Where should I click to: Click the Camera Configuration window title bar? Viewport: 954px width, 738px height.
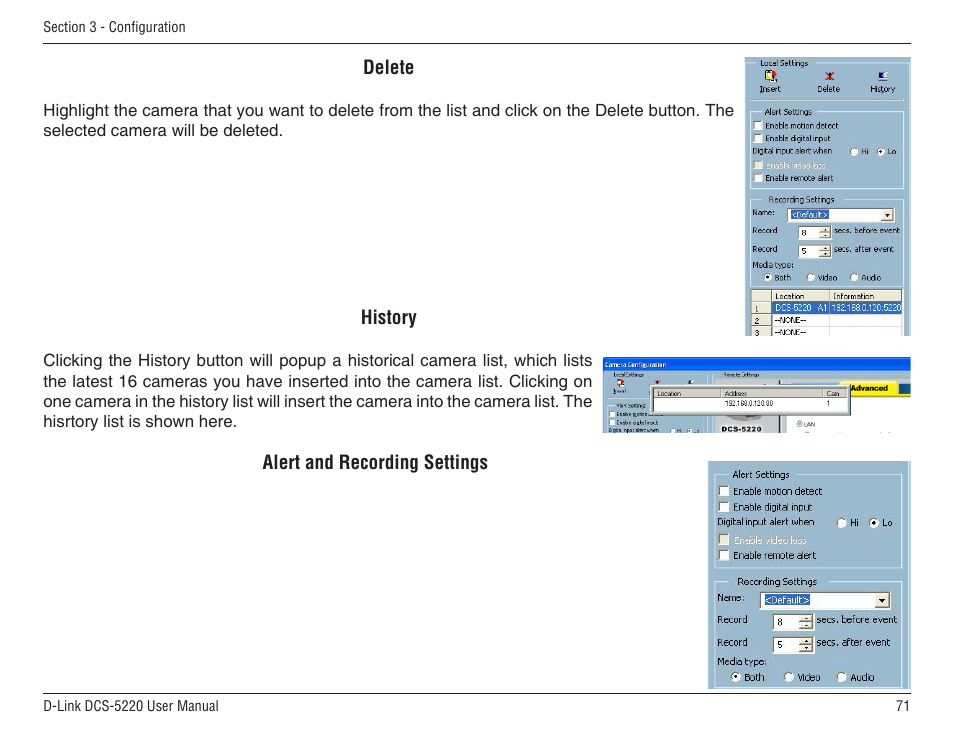click(x=756, y=364)
